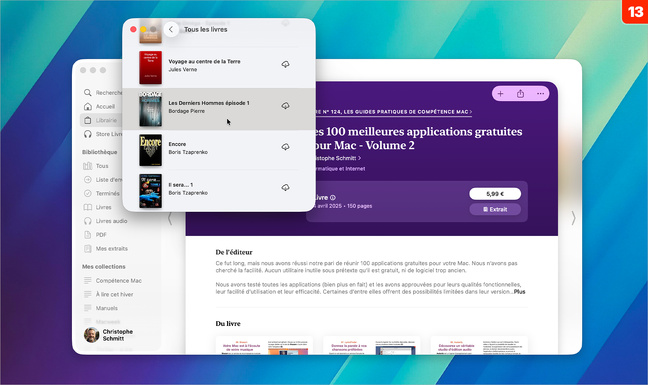Viewport: 648px width, 385px height.
Task: Open the author's page from the name link under the title
Action: (337, 158)
